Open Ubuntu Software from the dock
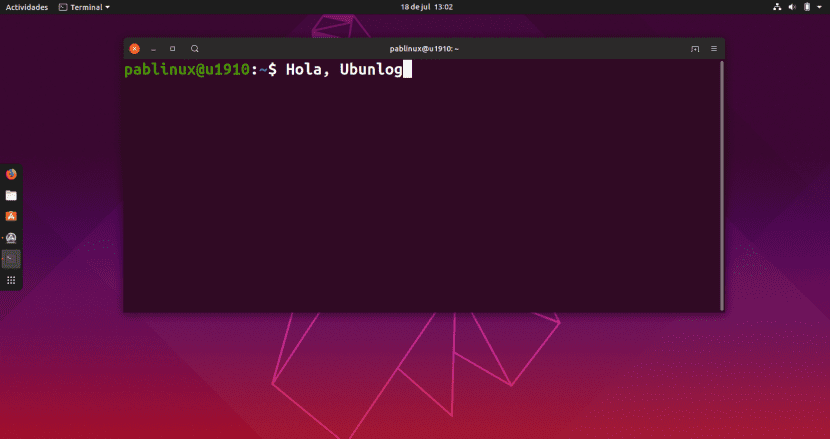 click(11, 217)
